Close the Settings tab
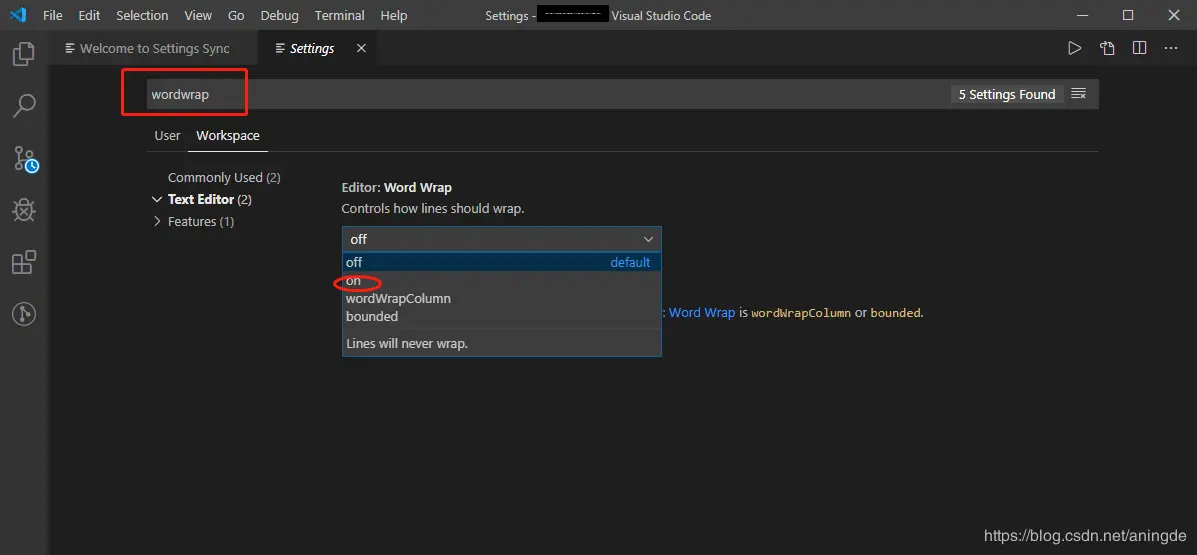This screenshot has width=1197, height=555. [x=361, y=48]
